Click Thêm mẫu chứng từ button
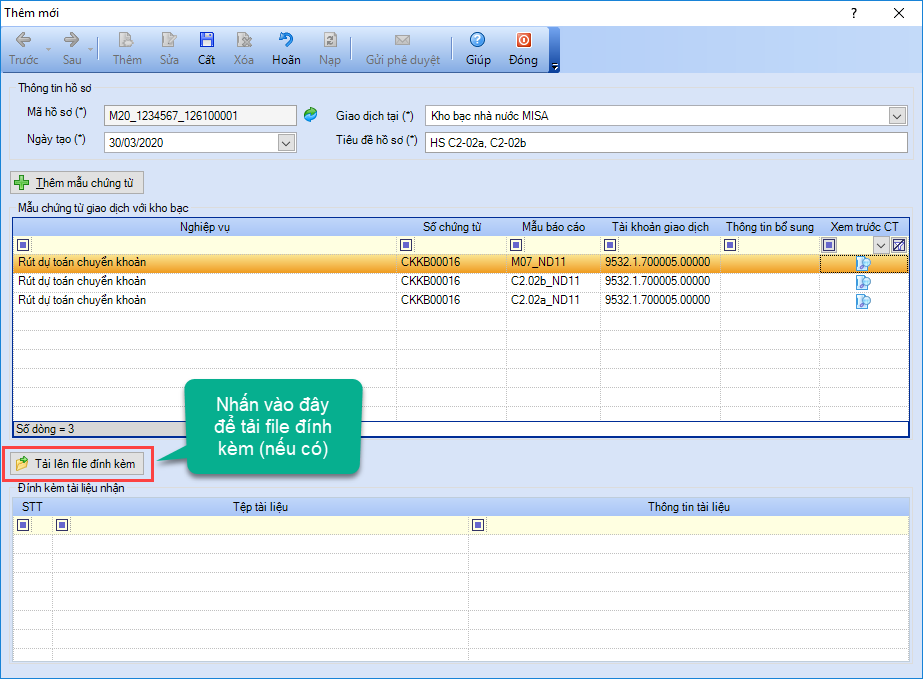 tap(77, 183)
